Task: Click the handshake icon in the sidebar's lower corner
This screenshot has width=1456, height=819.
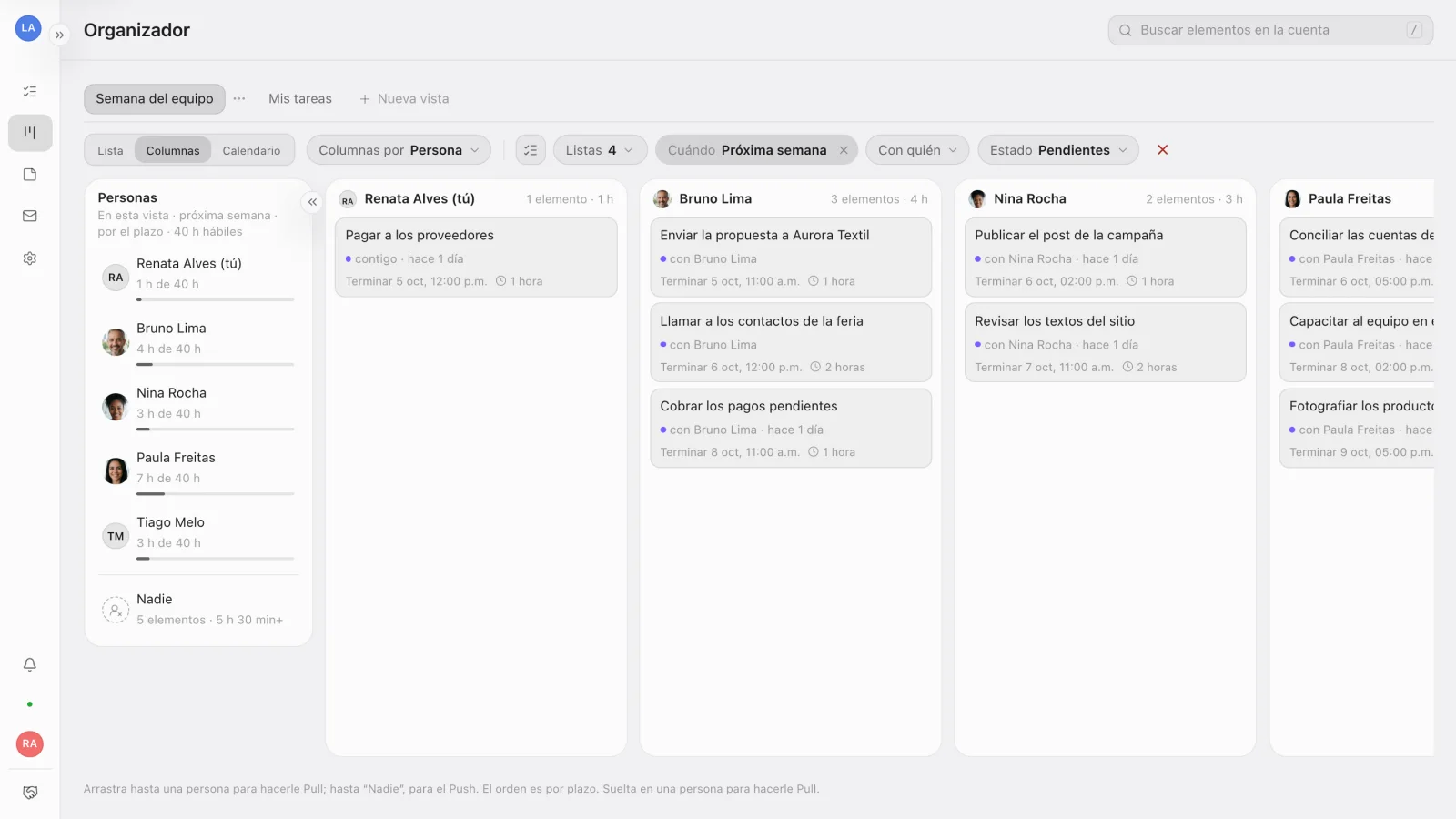Action: [x=30, y=793]
